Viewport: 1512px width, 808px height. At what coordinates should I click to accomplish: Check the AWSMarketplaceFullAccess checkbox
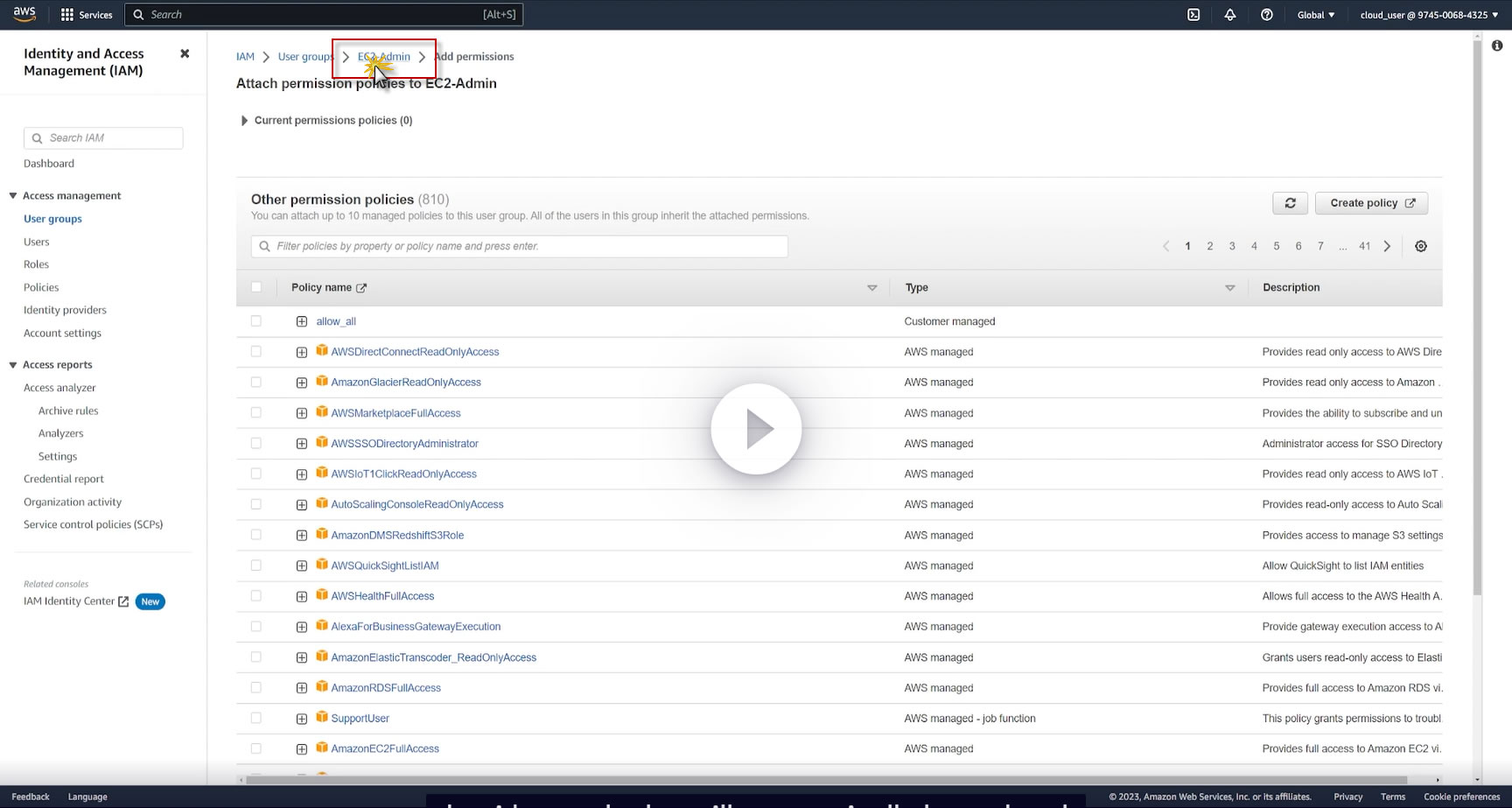click(256, 412)
